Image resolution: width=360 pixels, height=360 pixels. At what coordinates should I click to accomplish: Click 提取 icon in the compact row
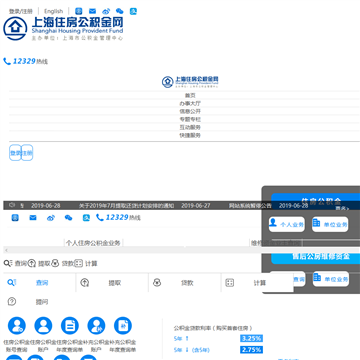pos(32,263)
